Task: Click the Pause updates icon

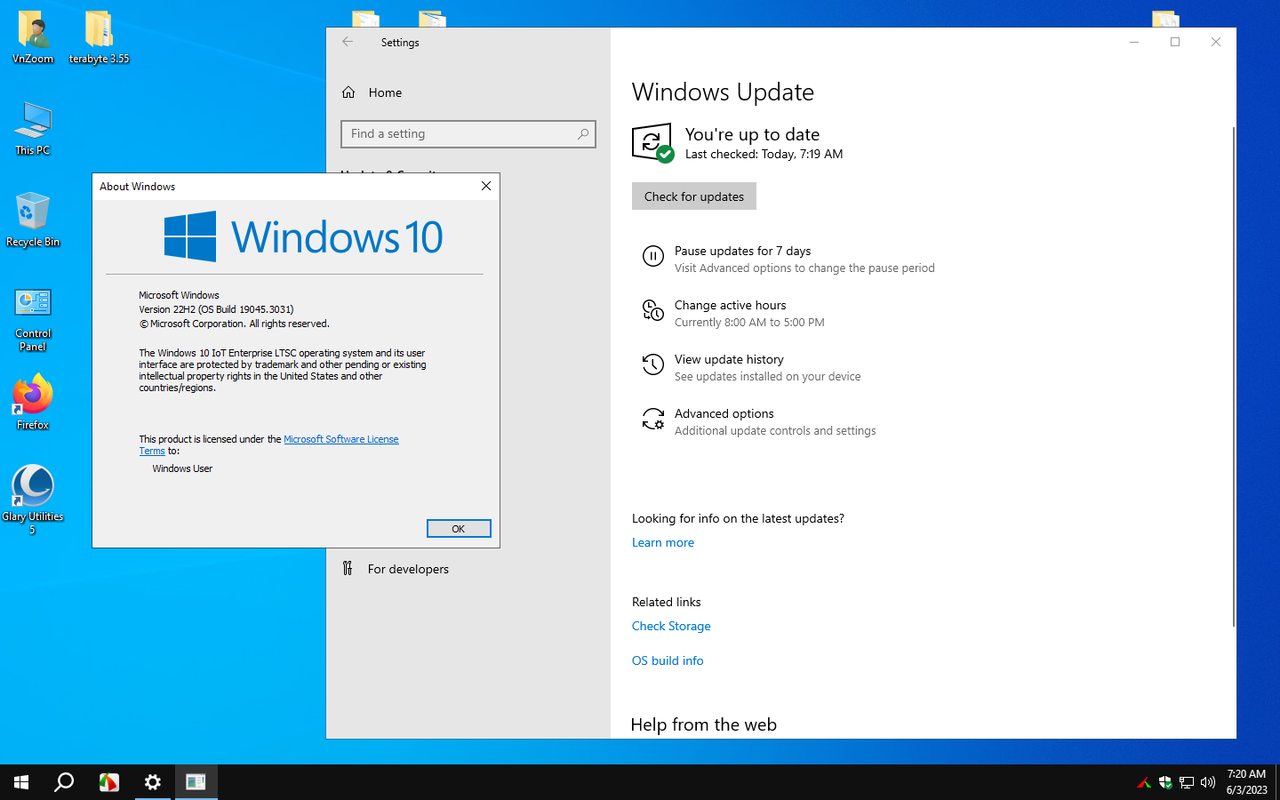Action: point(652,256)
